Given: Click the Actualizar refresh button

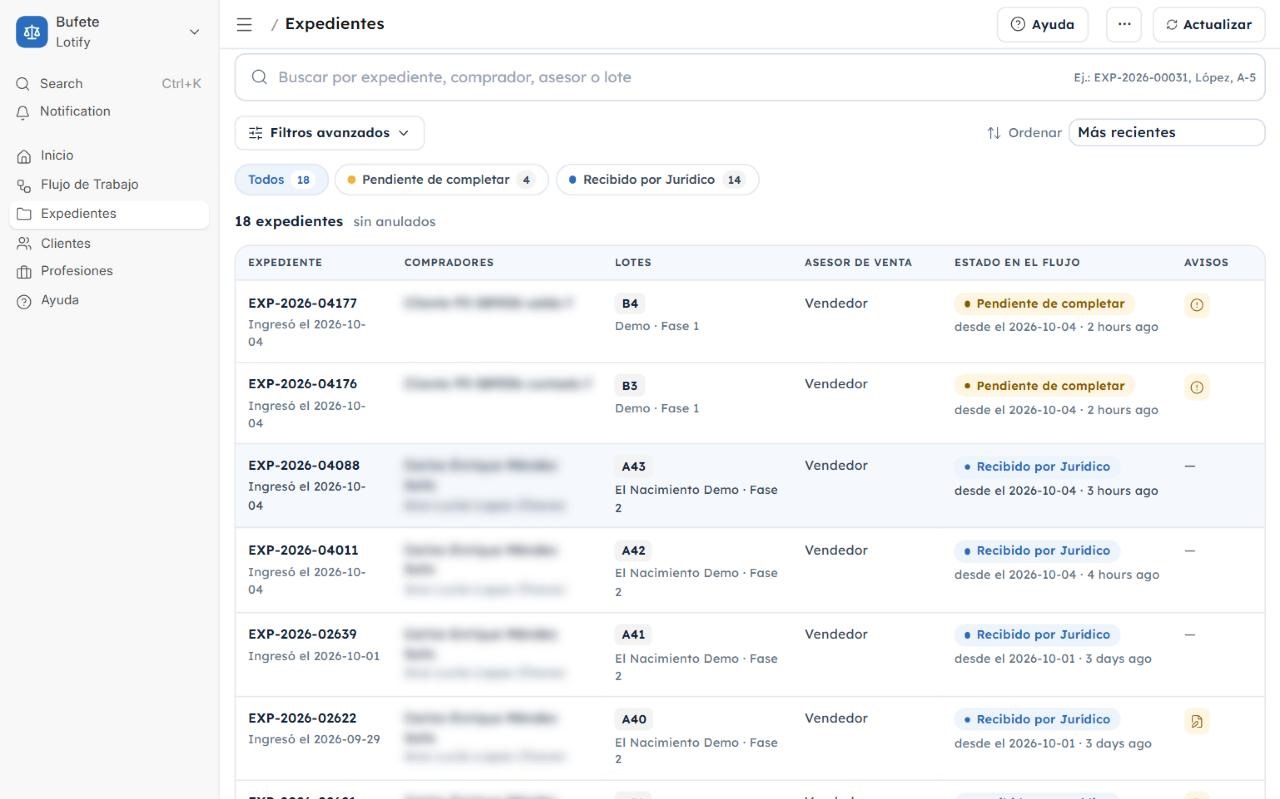Looking at the screenshot, I should click(1209, 25).
